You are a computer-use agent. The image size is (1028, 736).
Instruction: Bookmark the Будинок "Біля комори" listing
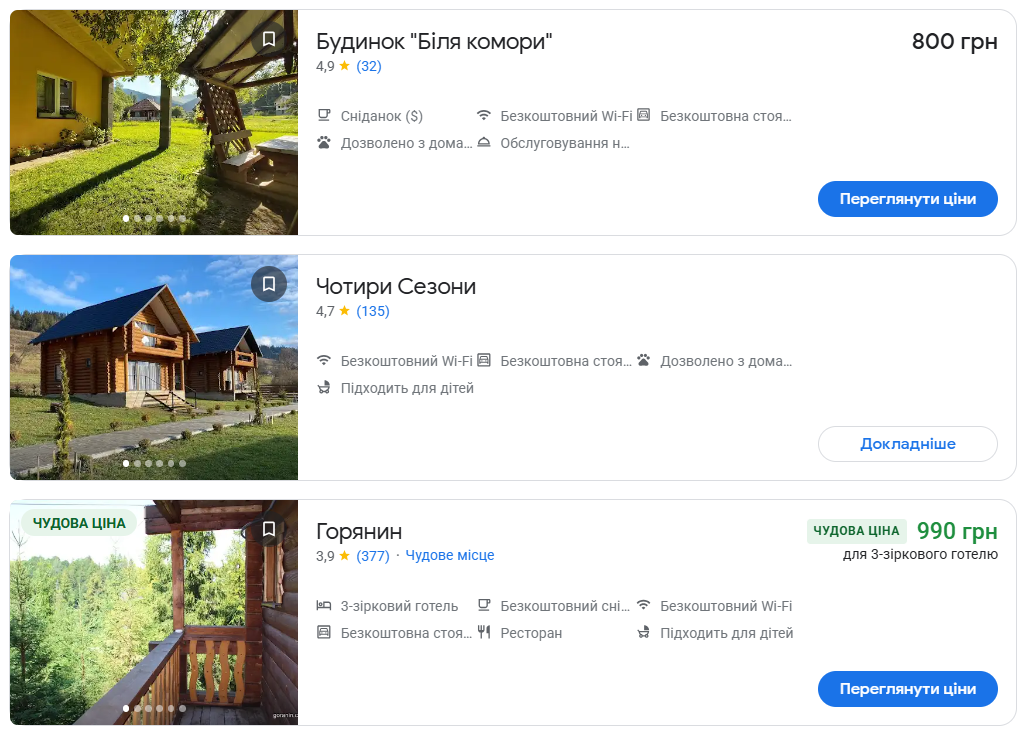(268, 39)
